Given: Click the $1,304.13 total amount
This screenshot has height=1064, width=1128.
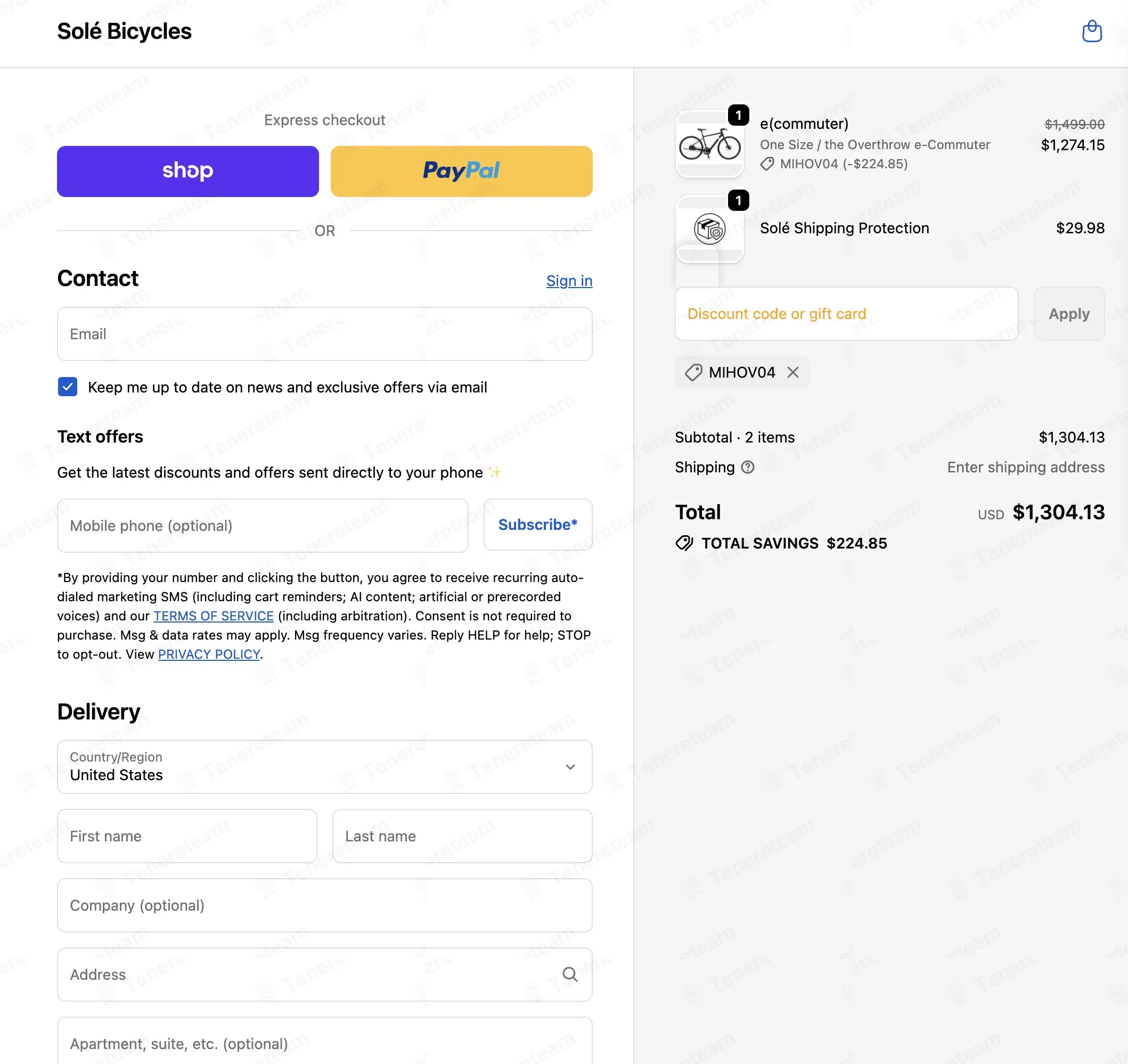Looking at the screenshot, I should point(1059,512).
